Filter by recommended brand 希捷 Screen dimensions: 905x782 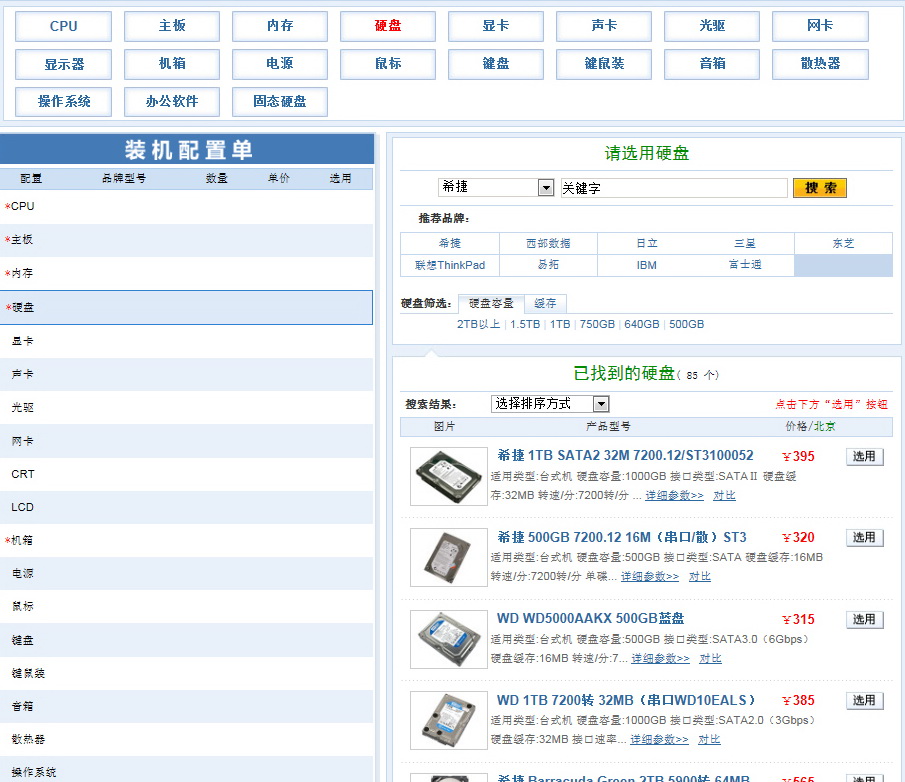pyautogui.click(x=450, y=243)
